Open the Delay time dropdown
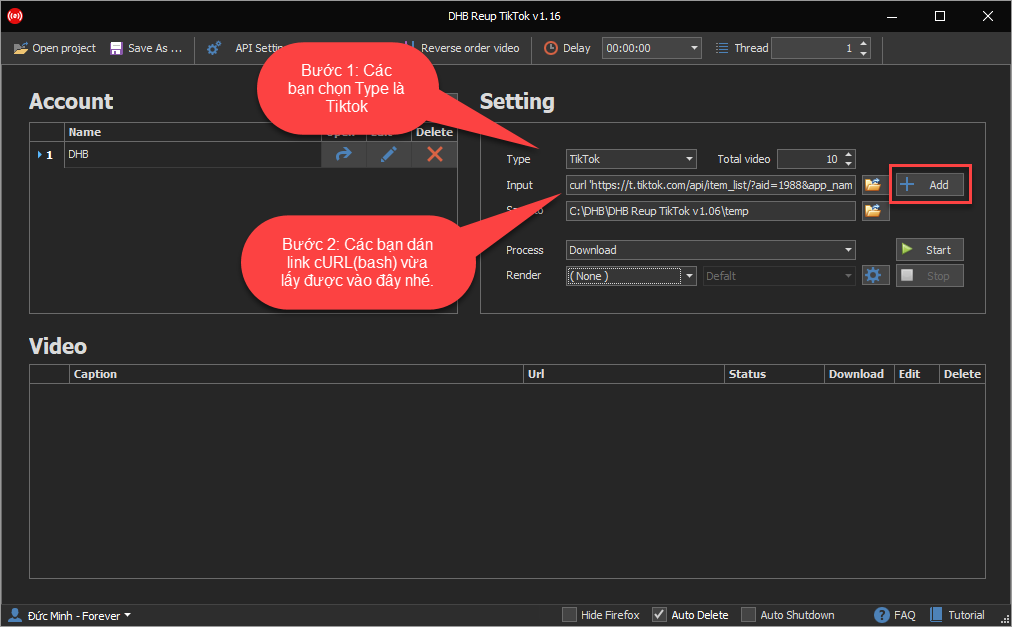The height and width of the screenshot is (627, 1012). coord(694,48)
